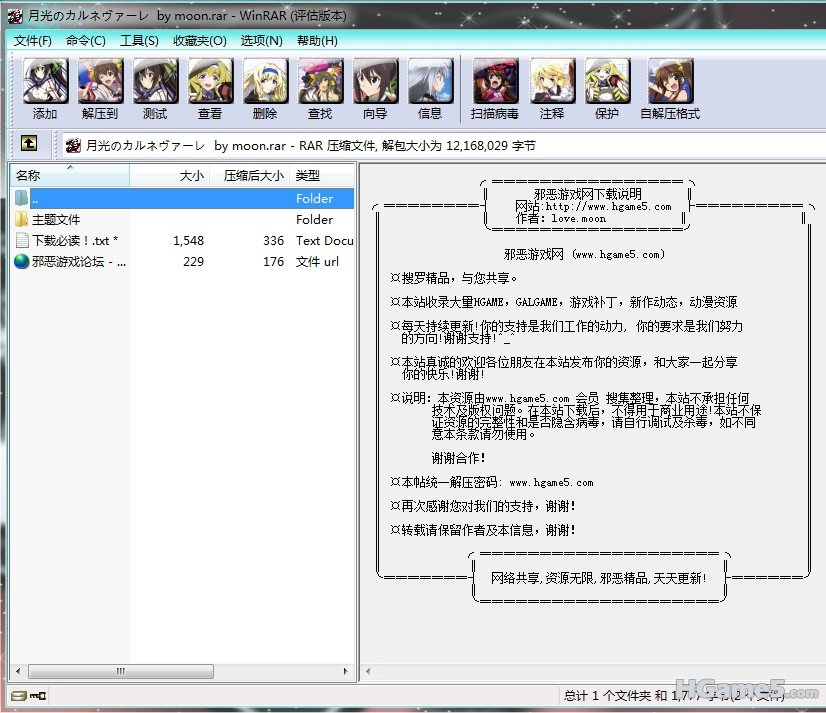
Task: Click the 查找 (Find) toolbar icon
Action: click(x=320, y=81)
